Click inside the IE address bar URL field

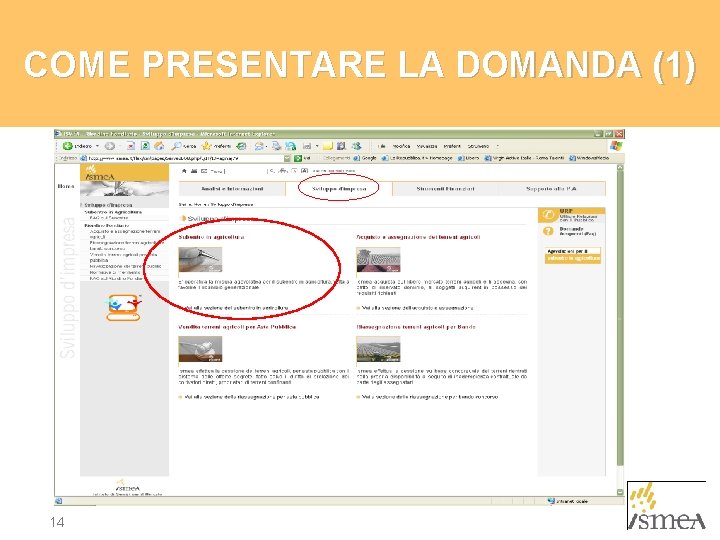coord(181,158)
